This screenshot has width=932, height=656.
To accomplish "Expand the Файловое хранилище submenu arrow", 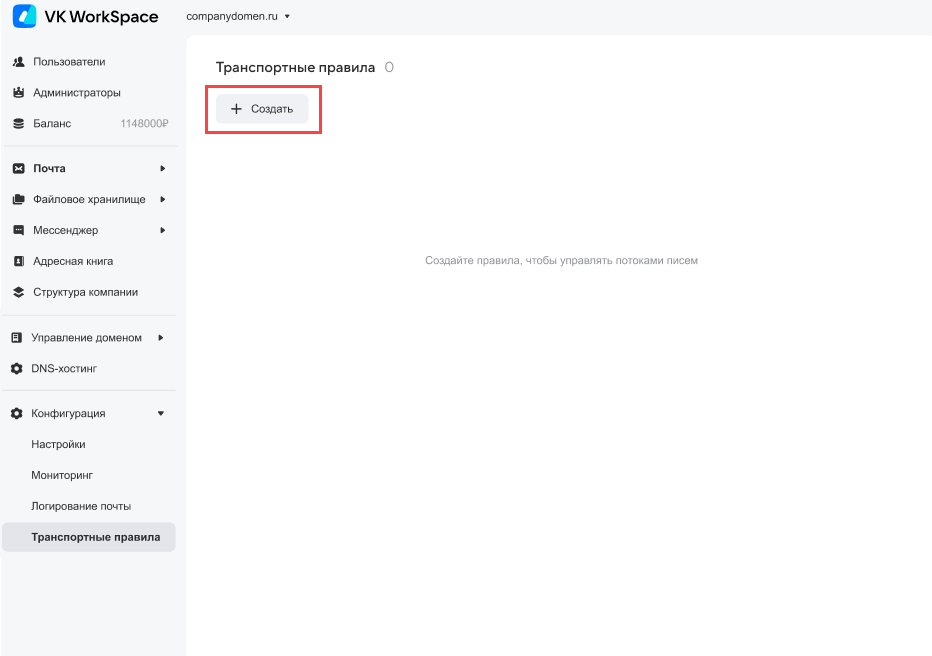I will tap(162, 200).
